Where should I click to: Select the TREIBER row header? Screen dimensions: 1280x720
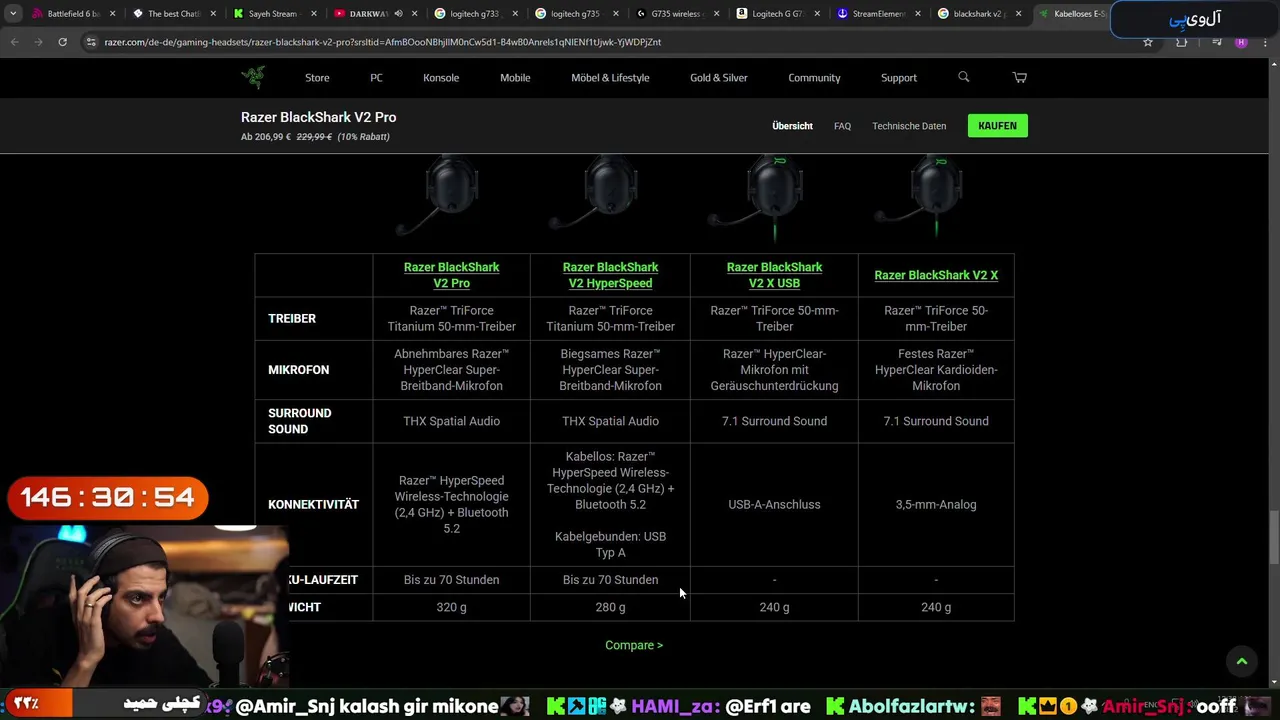pos(313,318)
